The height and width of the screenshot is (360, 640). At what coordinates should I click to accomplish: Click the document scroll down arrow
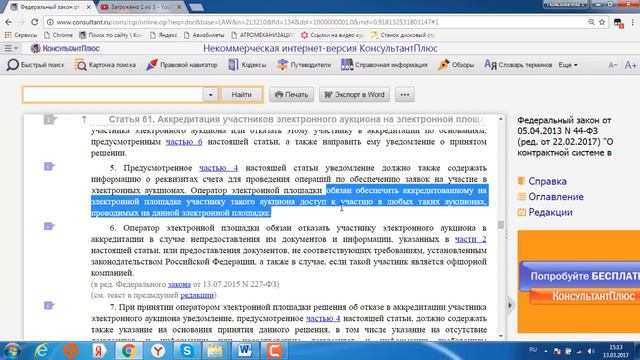tap(501, 336)
